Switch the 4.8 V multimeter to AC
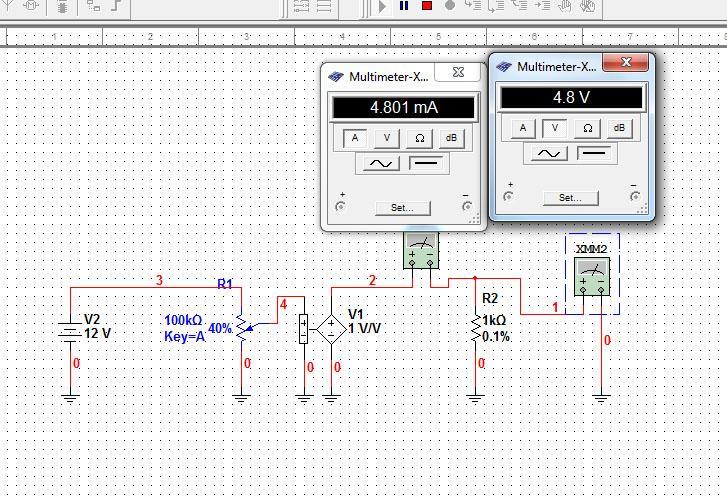The image size is (727, 497). click(x=549, y=153)
